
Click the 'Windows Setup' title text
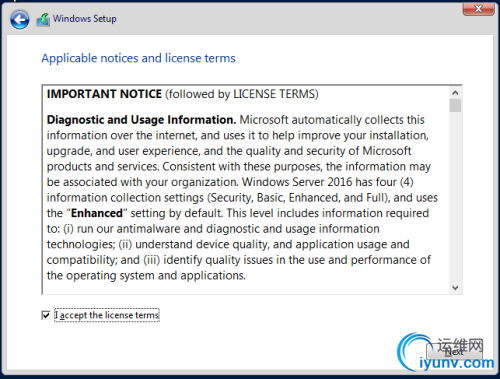pos(85,19)
